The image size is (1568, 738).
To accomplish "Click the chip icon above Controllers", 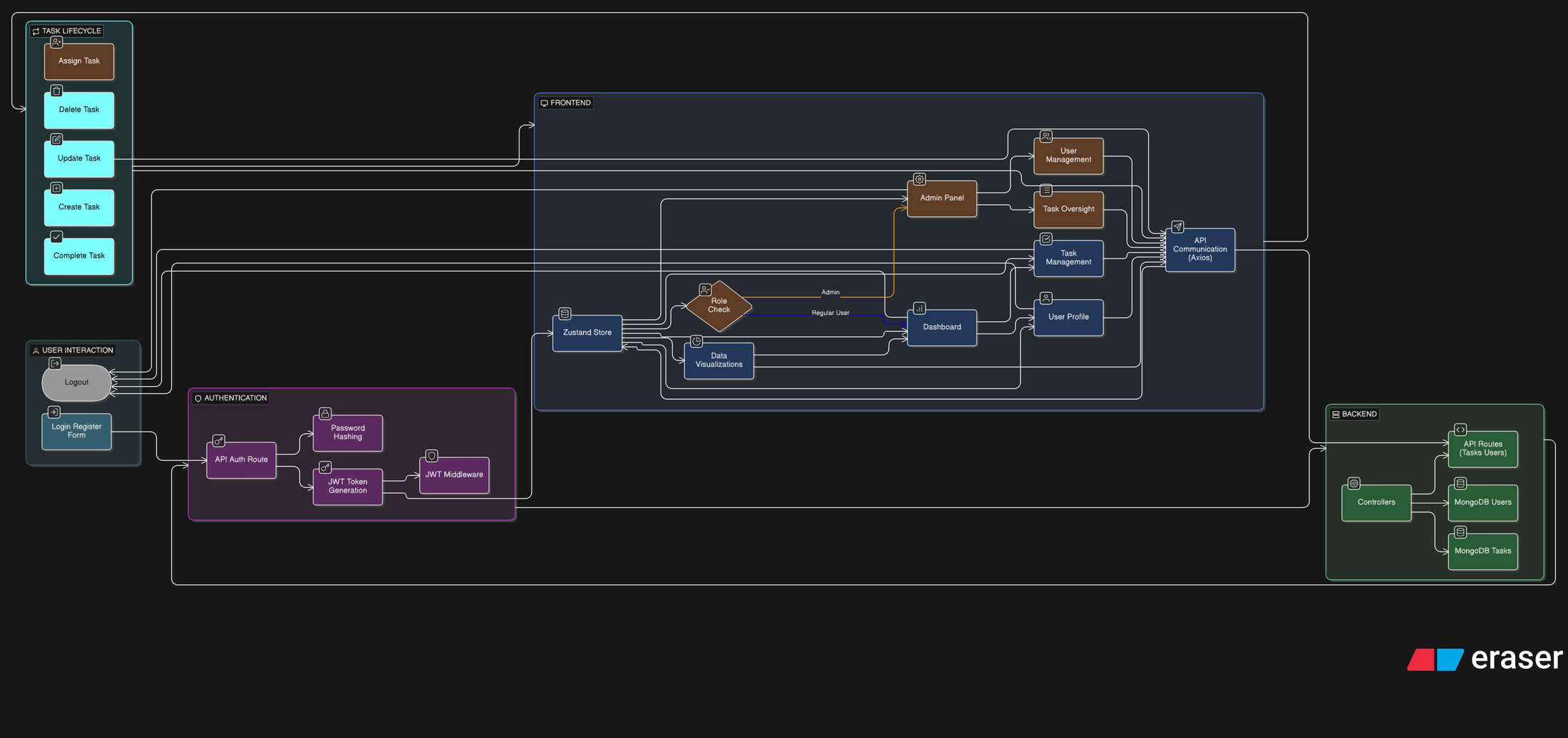I will pos(1353,483).
